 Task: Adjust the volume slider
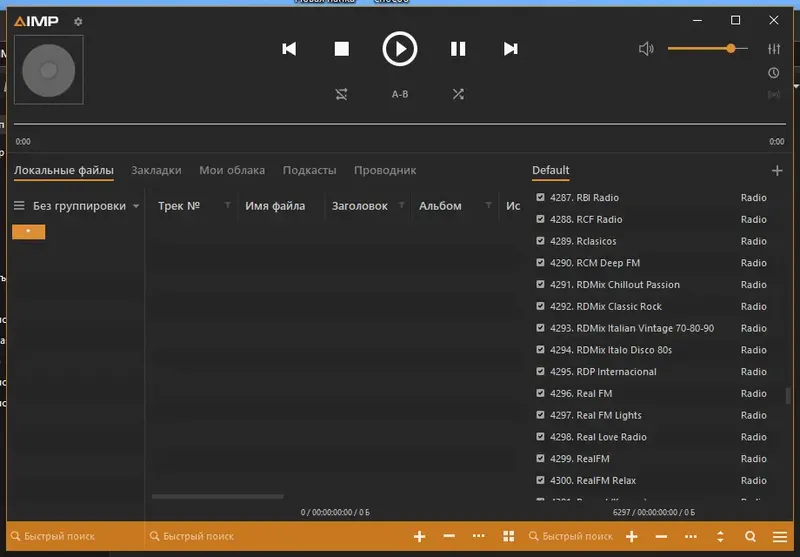[708, 48]
